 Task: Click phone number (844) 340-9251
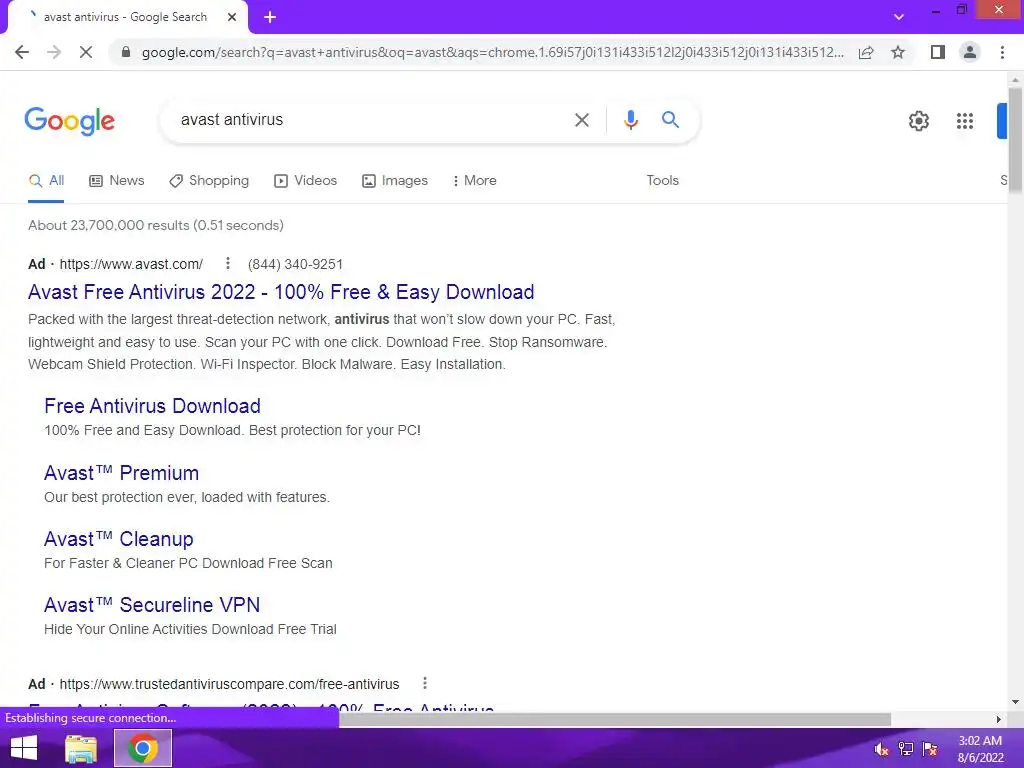coord(295,264)
